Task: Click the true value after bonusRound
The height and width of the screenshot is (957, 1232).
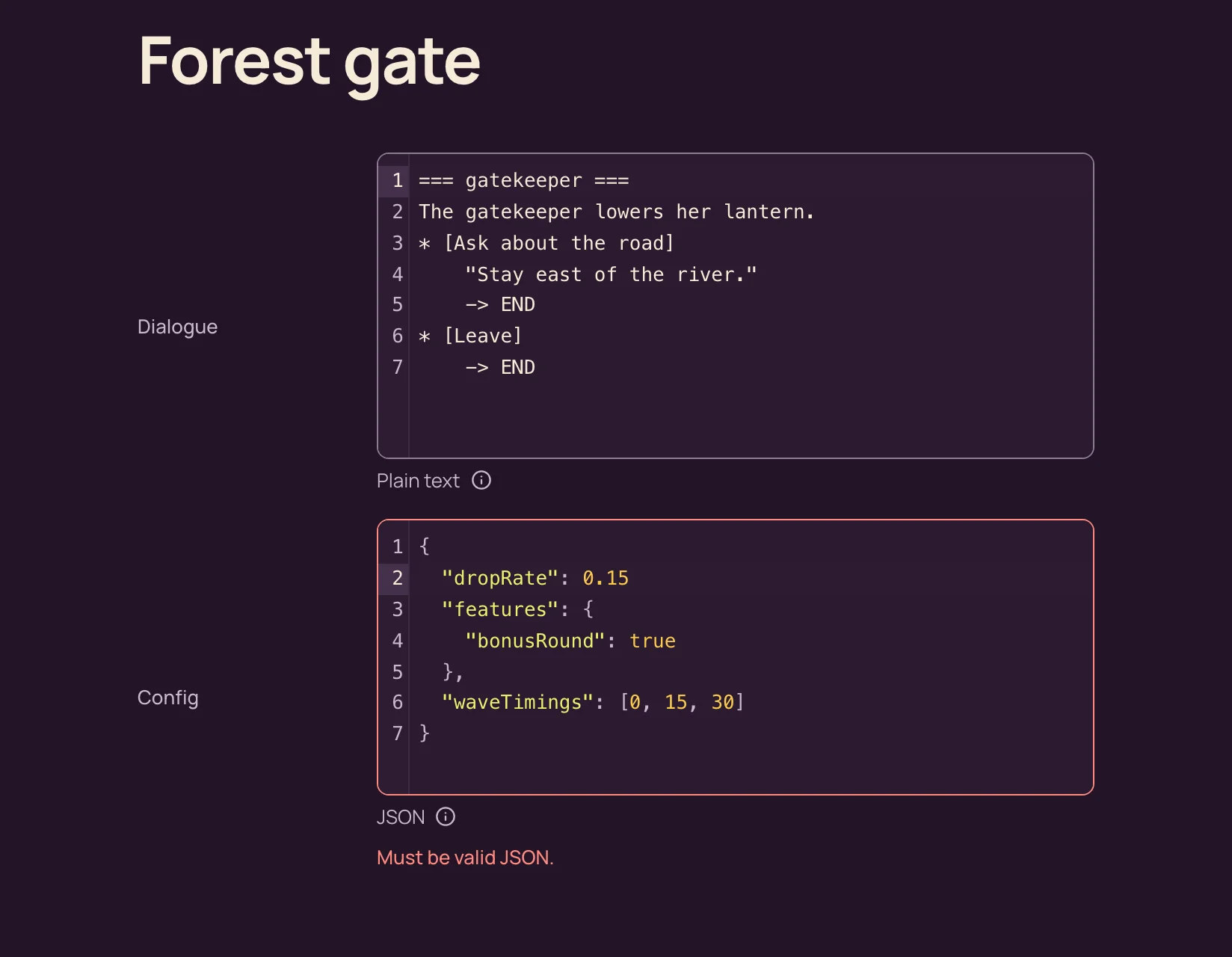Action: point(653,641)
